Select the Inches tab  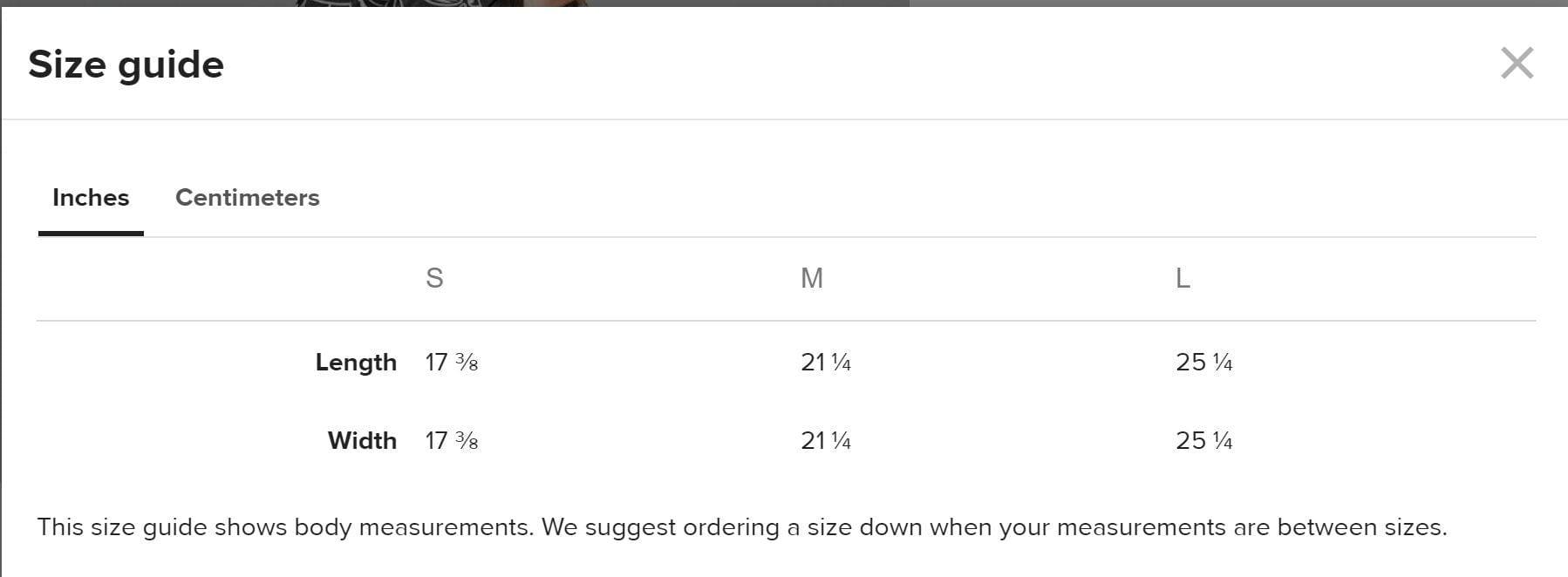point(91,198)
